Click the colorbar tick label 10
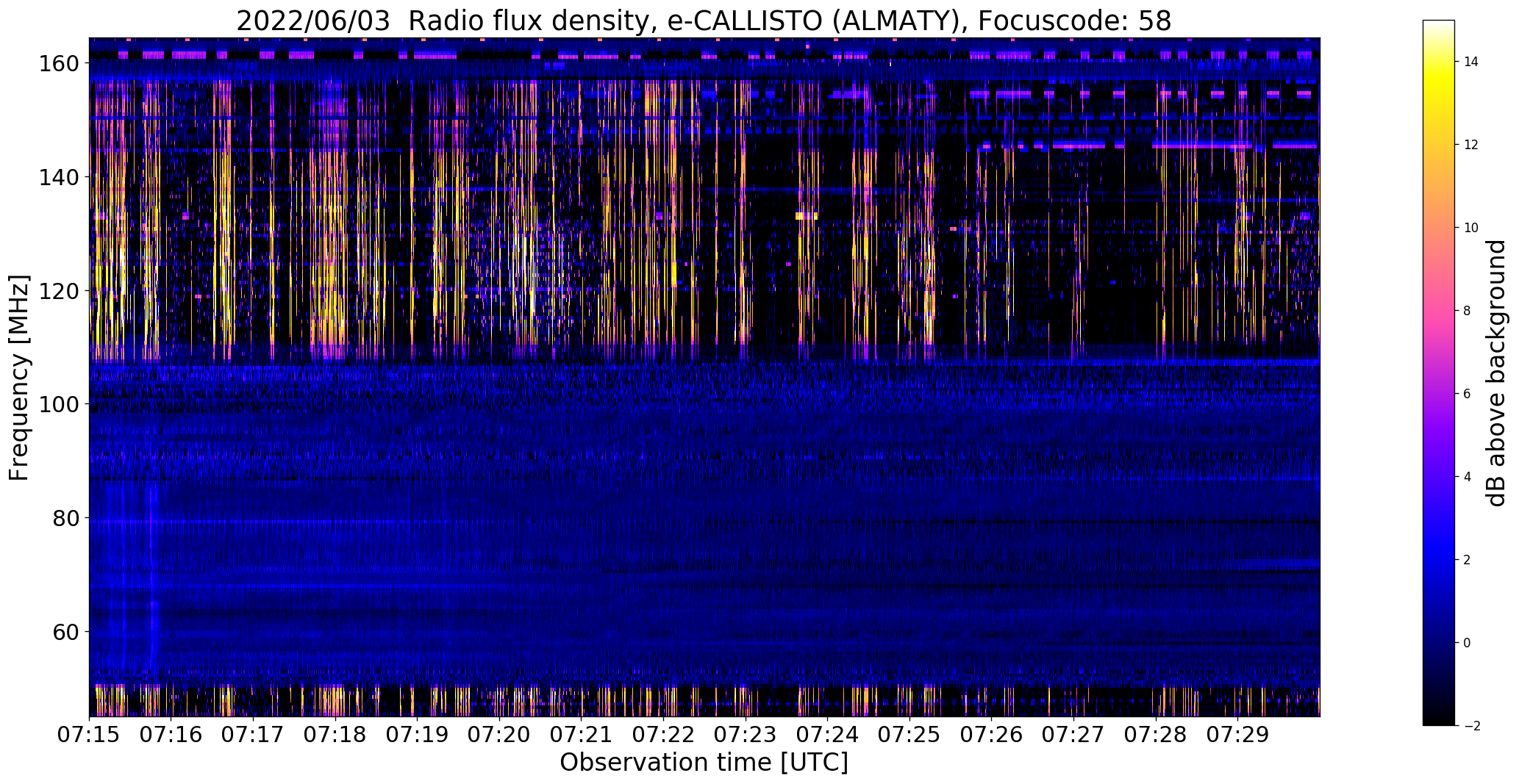The height and width of the screenshot is (784, 1519). [1471, 228]
